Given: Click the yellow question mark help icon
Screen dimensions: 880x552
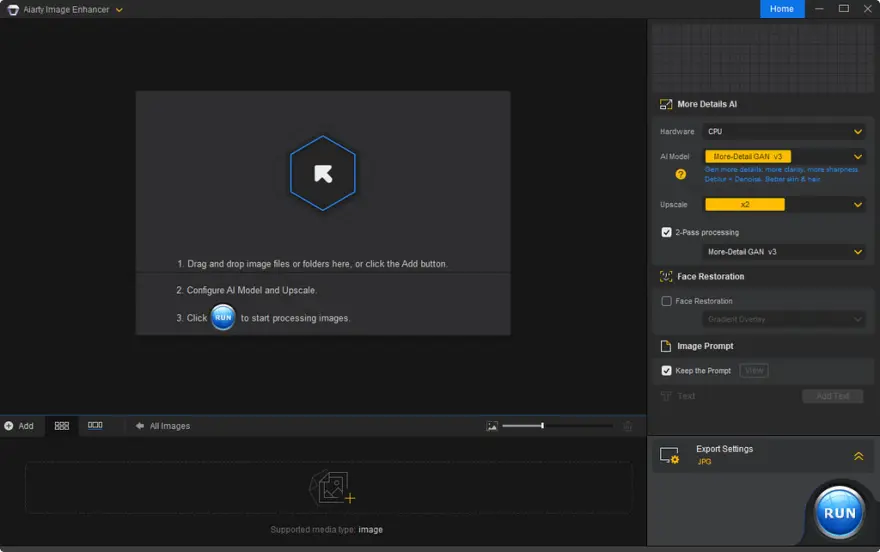Looking at the screenshot, I should 680,174.
